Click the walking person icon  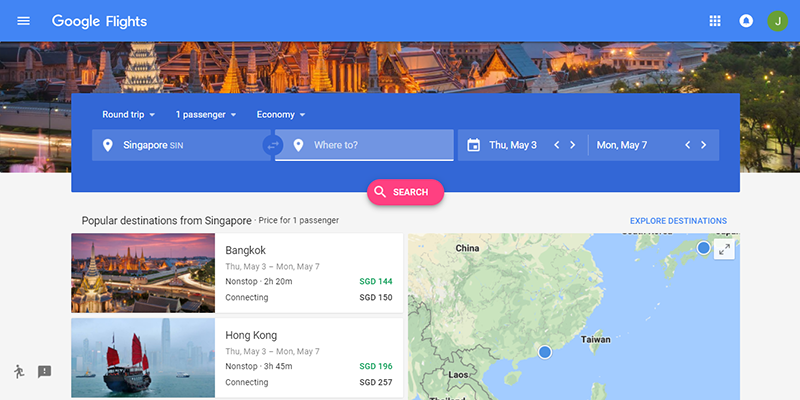[19, 371]
